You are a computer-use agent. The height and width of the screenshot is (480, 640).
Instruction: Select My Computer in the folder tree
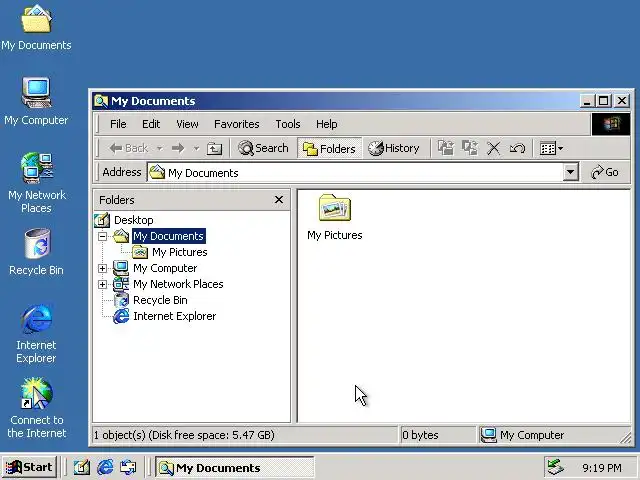[x=165, y=268]
